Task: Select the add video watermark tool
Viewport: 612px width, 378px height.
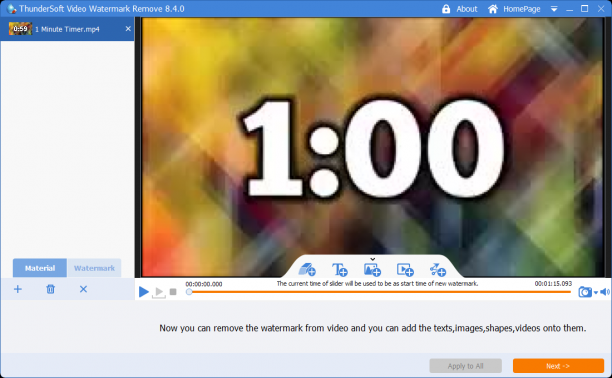Action: pos(405,269)
